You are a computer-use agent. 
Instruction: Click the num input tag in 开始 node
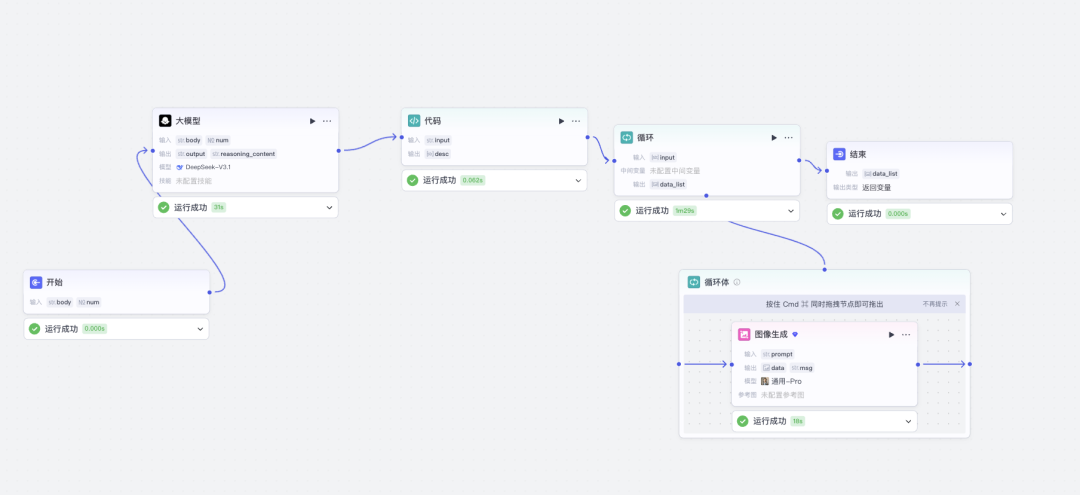pos(88,302)
